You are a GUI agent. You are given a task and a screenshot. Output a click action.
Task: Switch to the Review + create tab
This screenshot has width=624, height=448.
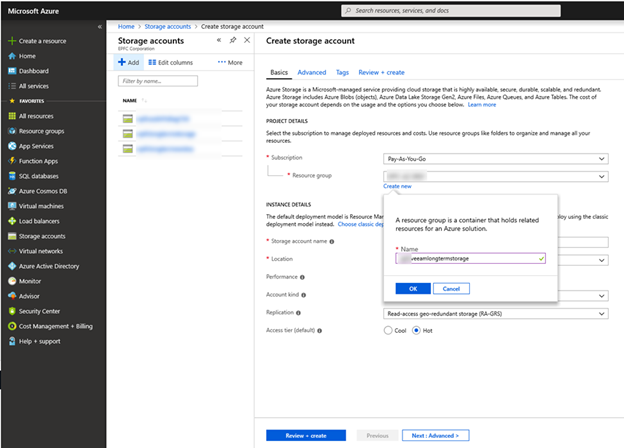coord(381,72)
